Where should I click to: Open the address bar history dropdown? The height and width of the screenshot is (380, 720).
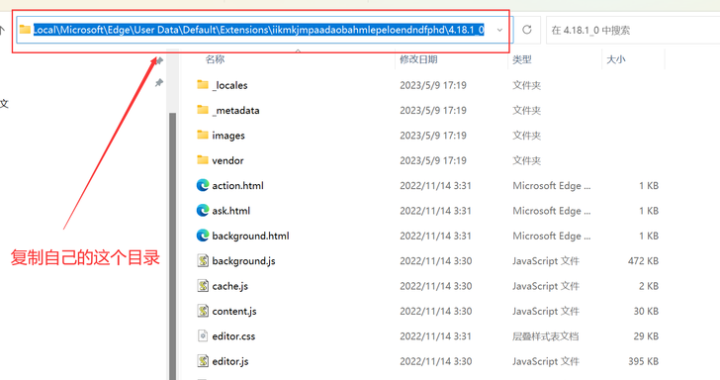pos(500,30)
